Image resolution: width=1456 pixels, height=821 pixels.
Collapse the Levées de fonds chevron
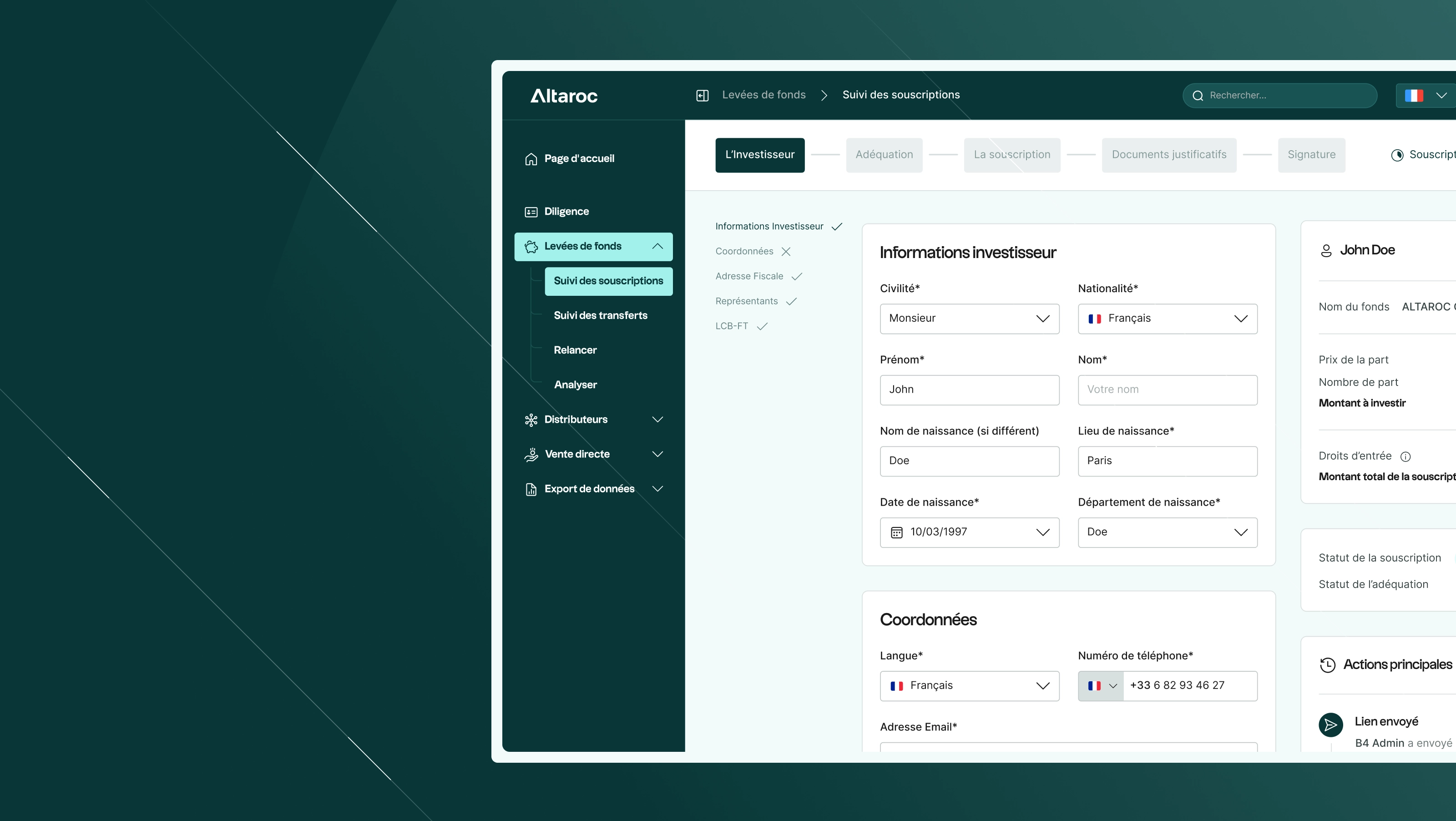pyautogui.click(x=657, y=247)
